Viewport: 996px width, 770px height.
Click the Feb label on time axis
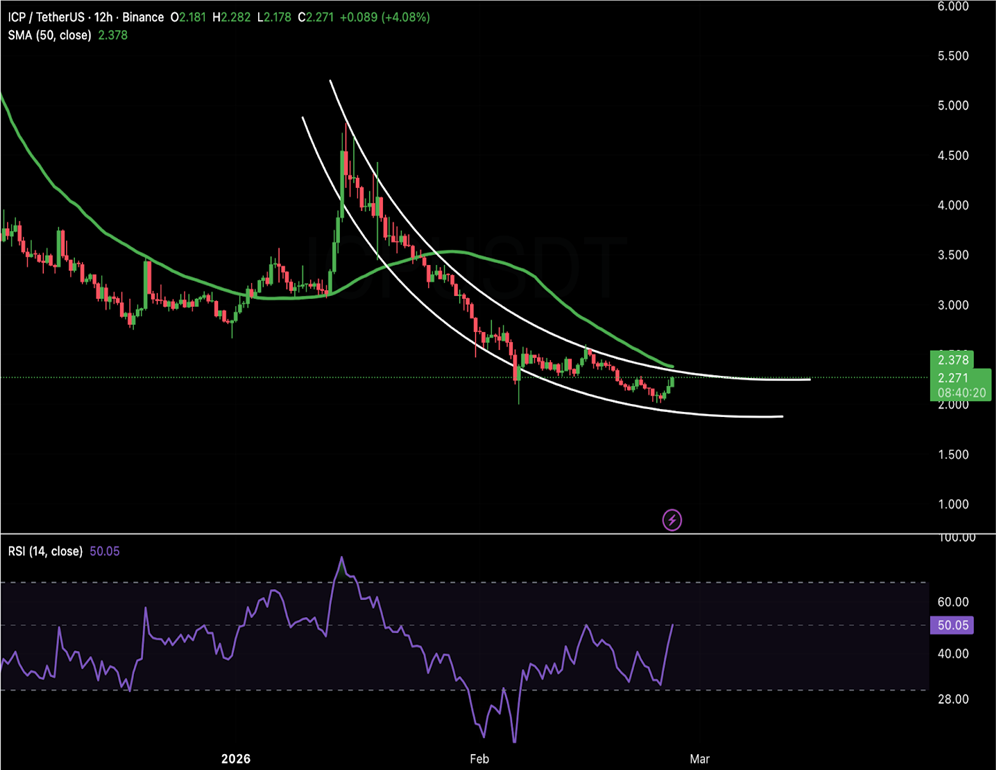pos(479,759)
